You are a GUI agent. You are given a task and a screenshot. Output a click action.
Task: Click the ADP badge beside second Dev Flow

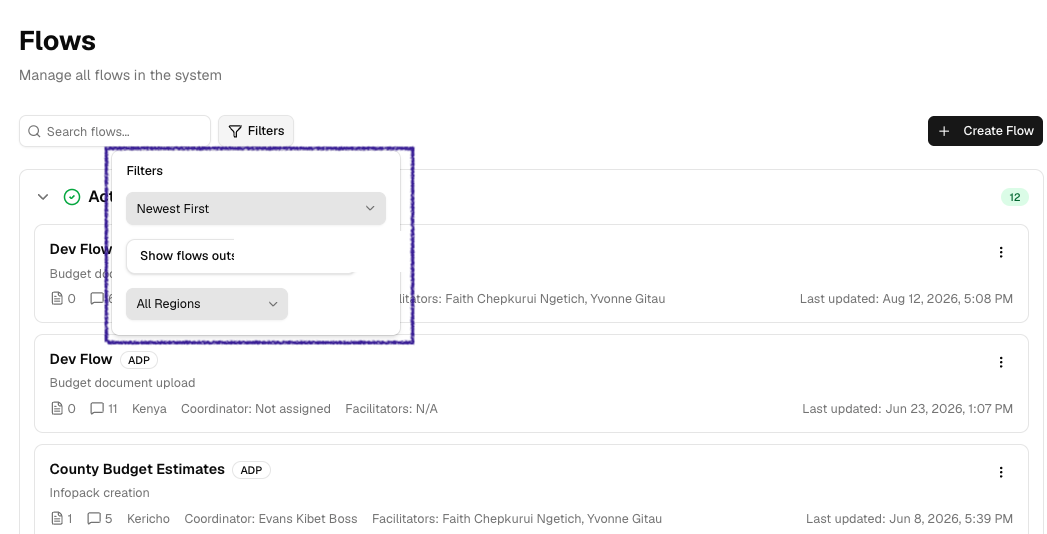[x=139, y=360]
